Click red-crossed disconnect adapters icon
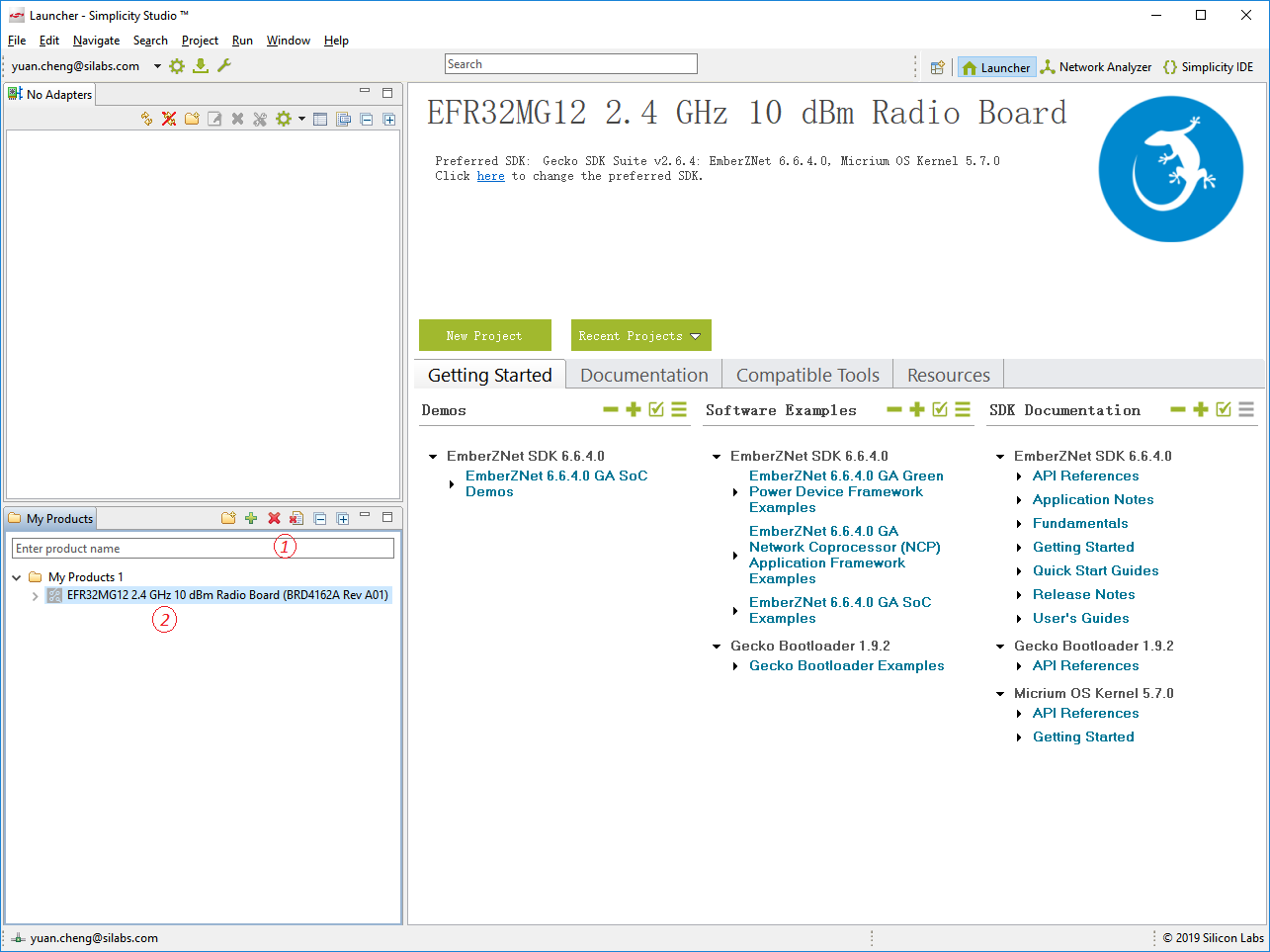Image resolution: width=1270 pixels, height=952 pixels. [x=169, y=119]
